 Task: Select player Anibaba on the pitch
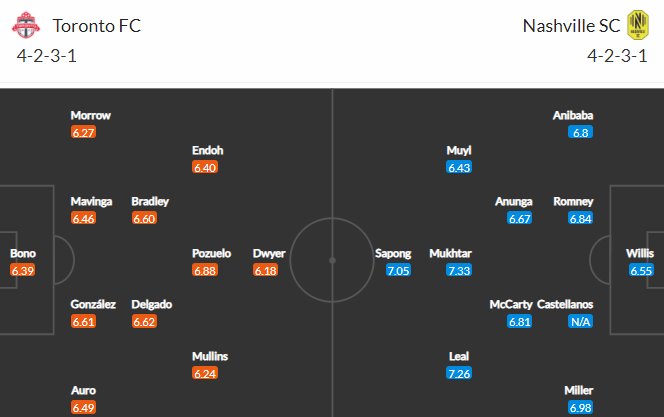[x=573, y=115]
